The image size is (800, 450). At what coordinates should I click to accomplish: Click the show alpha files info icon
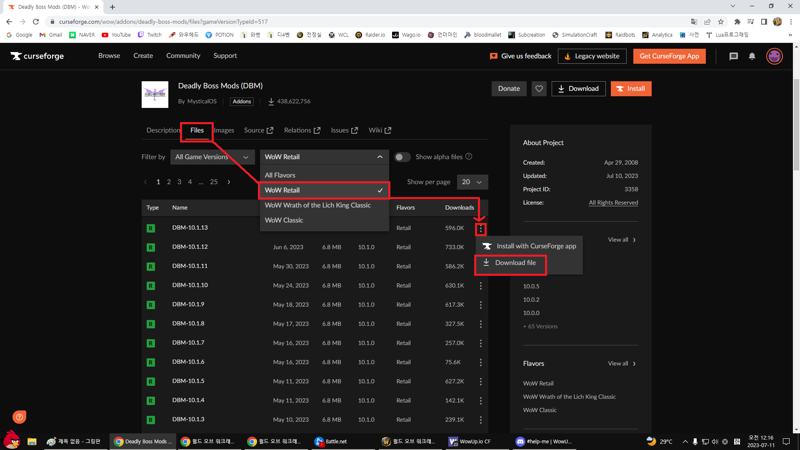tap(468, 157)
